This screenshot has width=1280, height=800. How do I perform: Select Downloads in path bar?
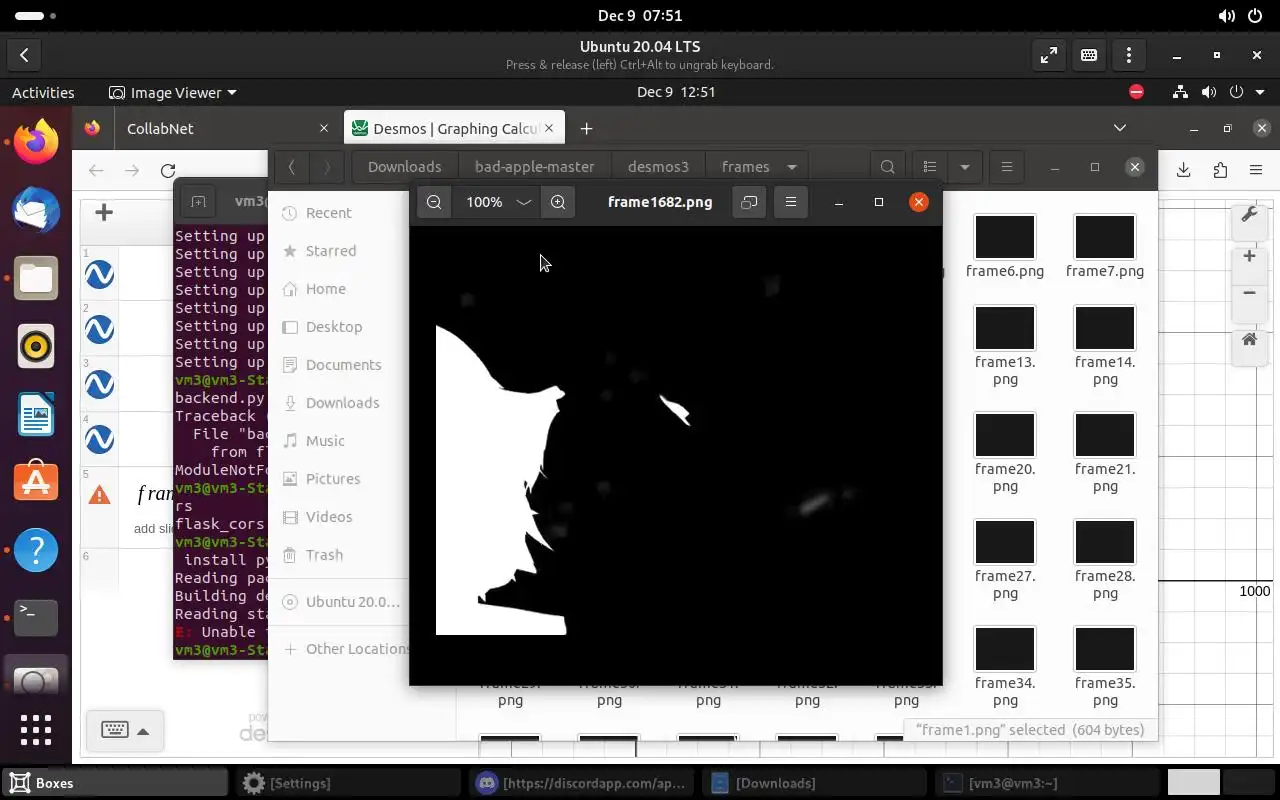[x=404, y=167]
